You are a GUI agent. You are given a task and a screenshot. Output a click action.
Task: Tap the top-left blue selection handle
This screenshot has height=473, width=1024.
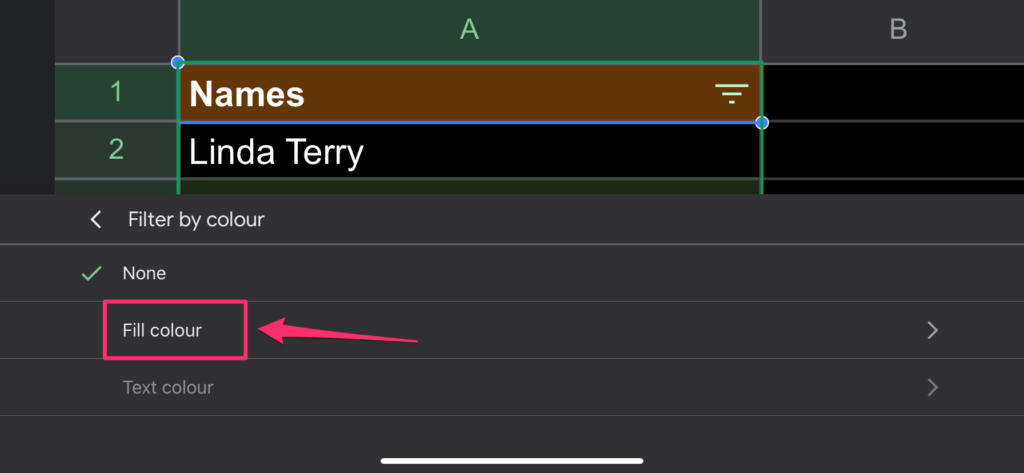click(x=178, y=63)
